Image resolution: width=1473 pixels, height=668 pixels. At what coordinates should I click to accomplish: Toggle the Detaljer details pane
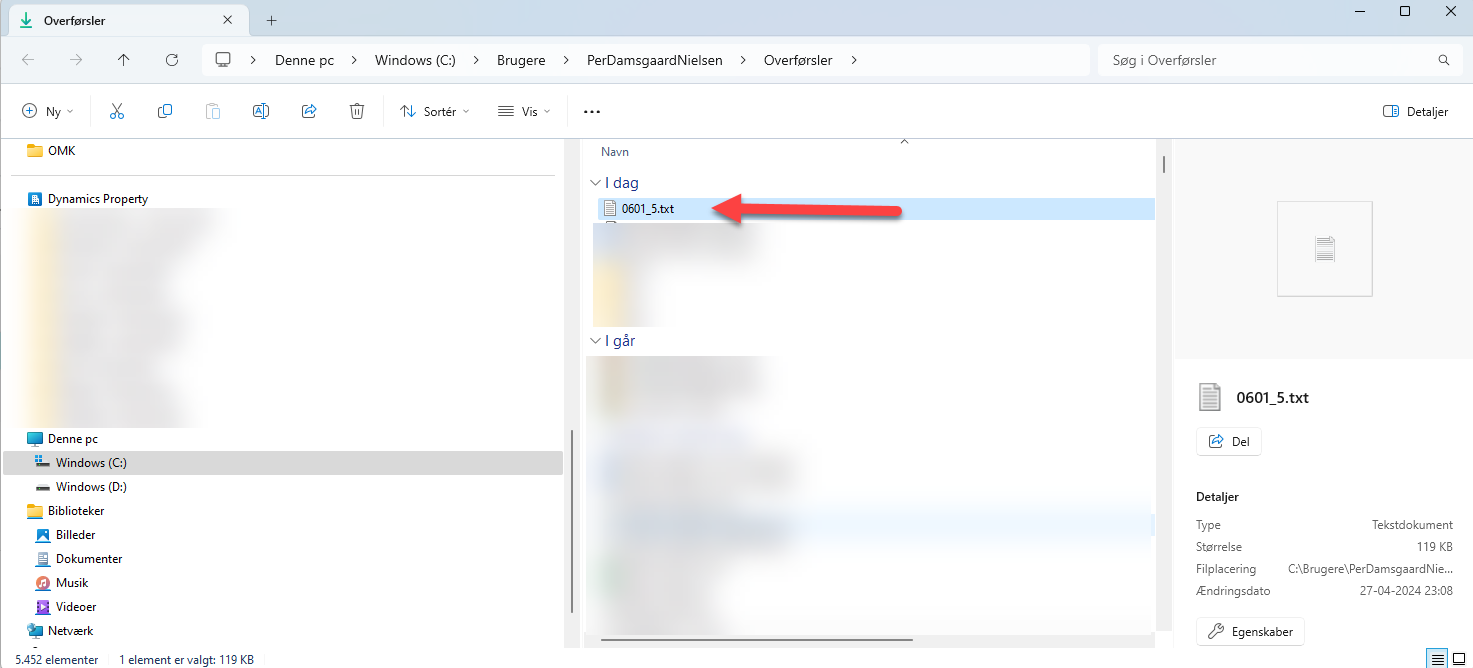pos(1415,112)
